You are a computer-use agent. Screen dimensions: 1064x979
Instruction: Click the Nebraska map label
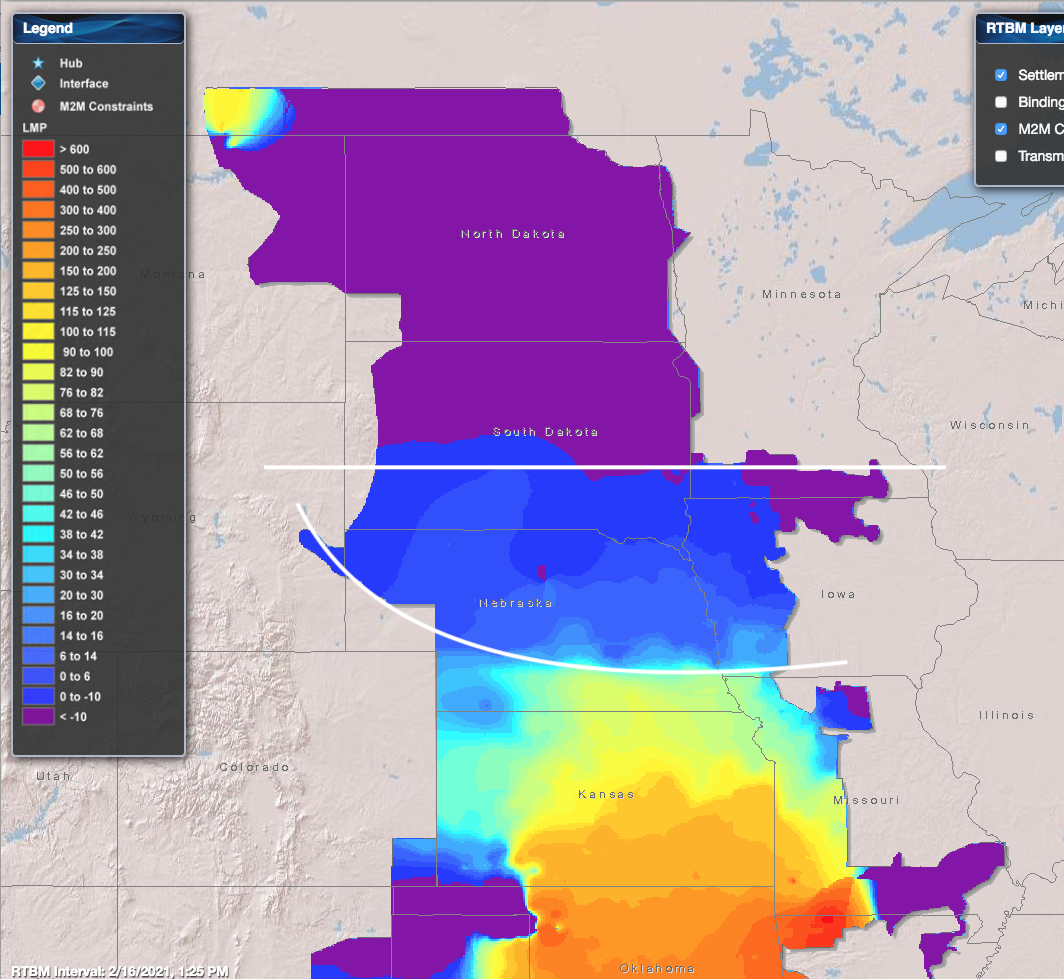(x=516, y=603)
